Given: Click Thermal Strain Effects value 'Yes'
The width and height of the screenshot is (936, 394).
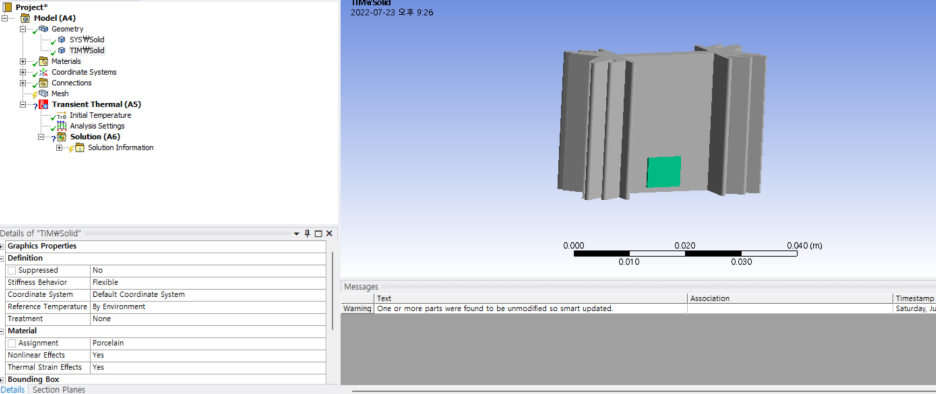Looking at the screenshot, I should coord(208,367).
